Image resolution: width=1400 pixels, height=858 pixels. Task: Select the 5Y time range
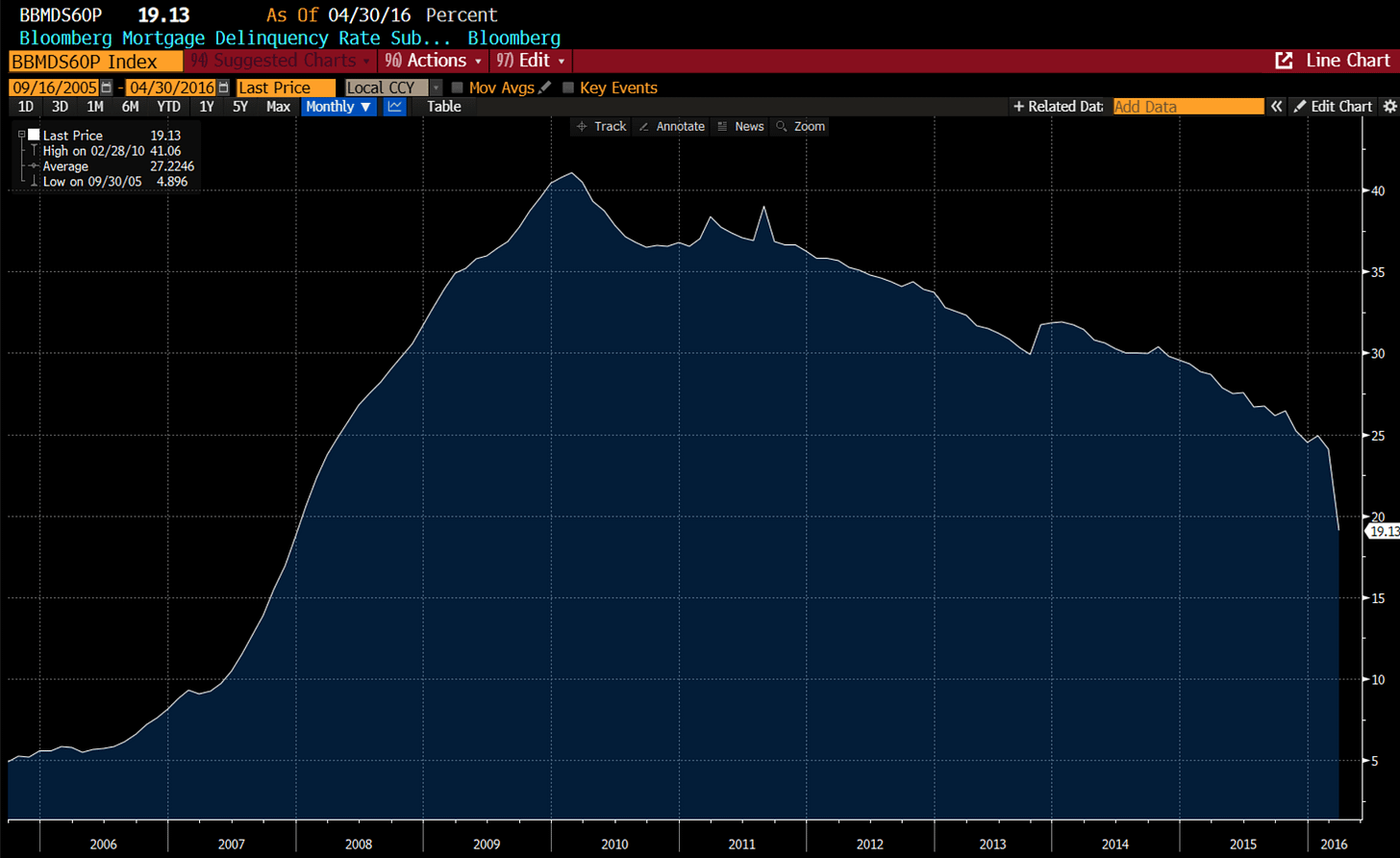240,107
